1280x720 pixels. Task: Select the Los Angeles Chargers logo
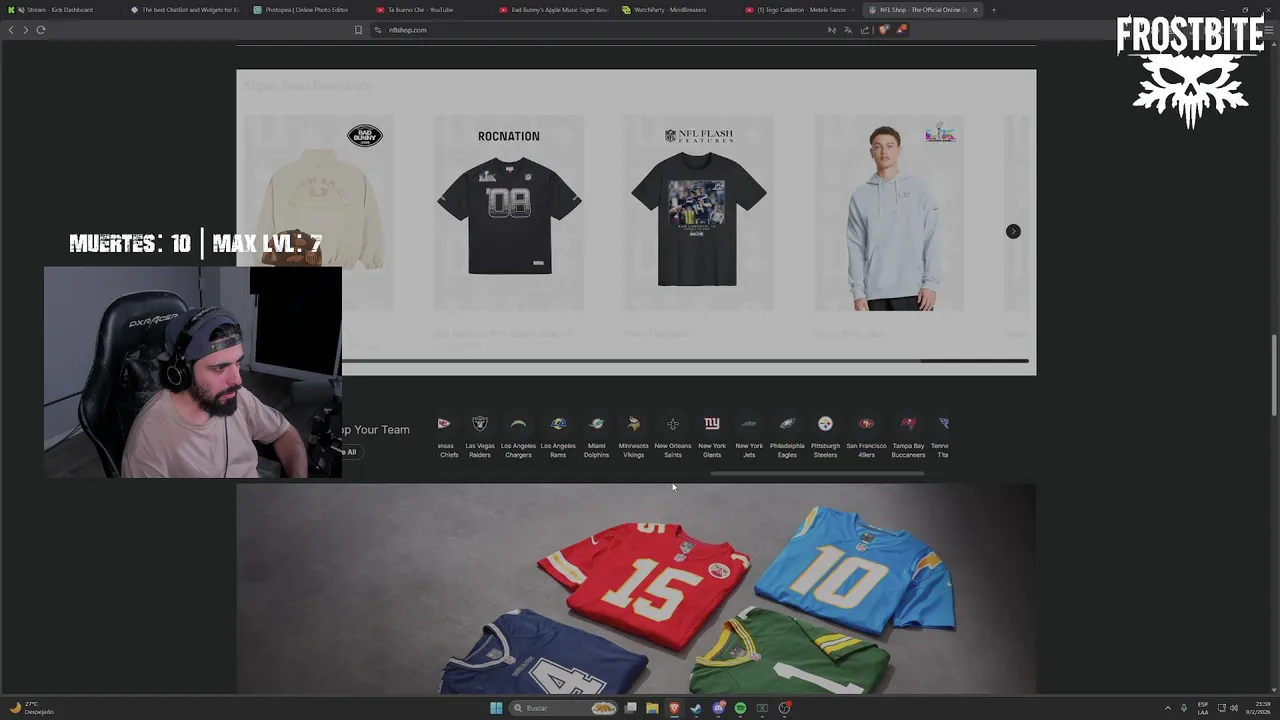[x=518, y=424]
